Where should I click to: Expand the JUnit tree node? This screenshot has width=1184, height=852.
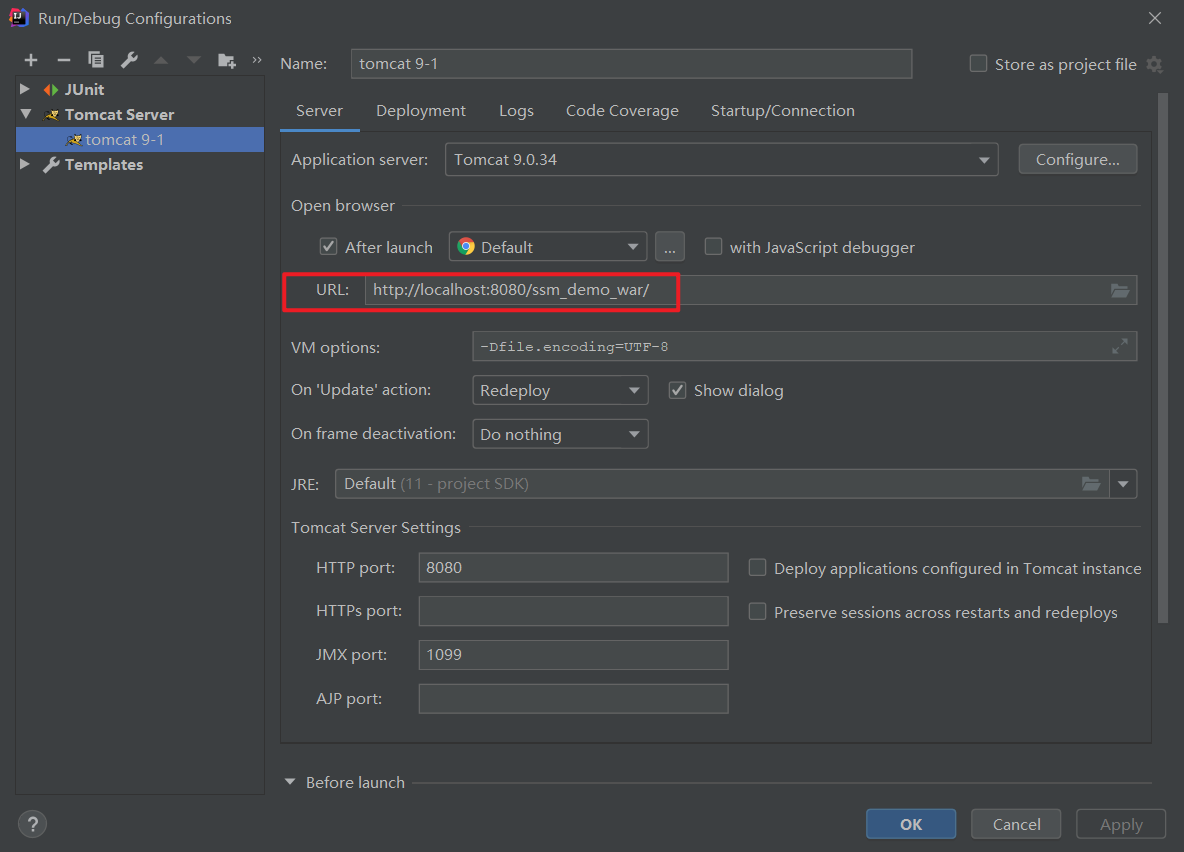[x=25, y=89]
